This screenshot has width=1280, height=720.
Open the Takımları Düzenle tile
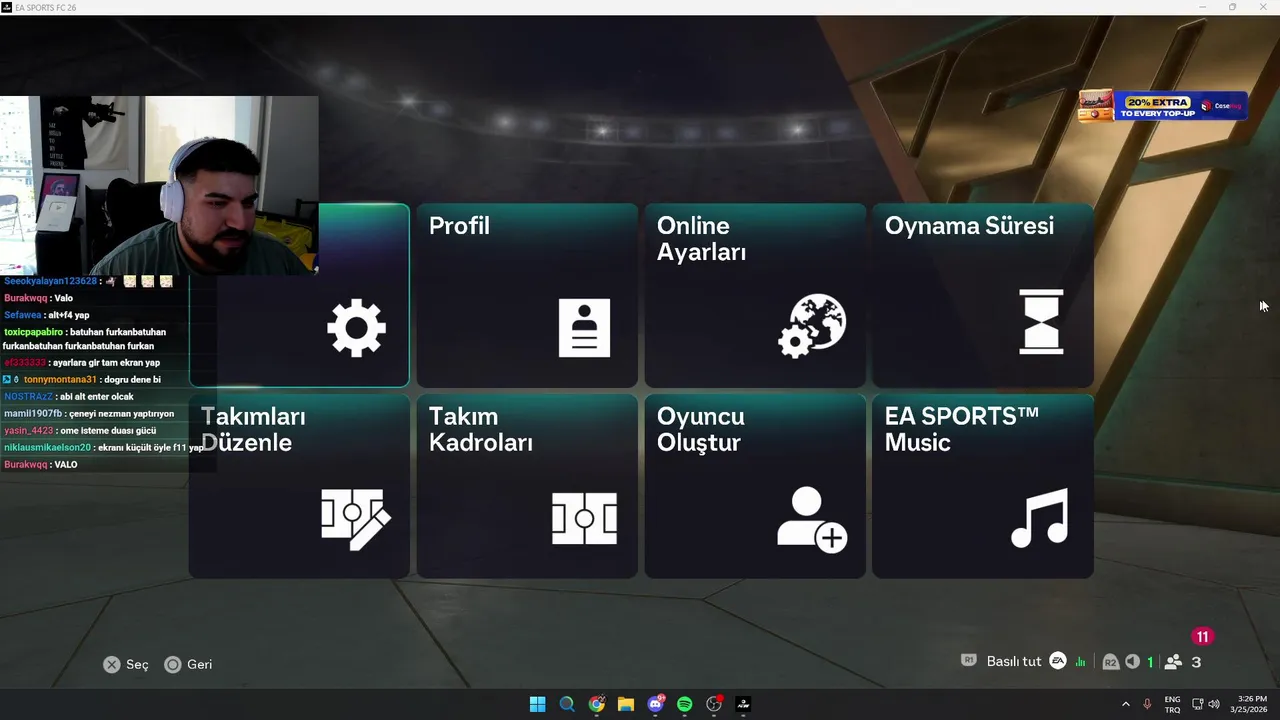[x=299, y=486]
